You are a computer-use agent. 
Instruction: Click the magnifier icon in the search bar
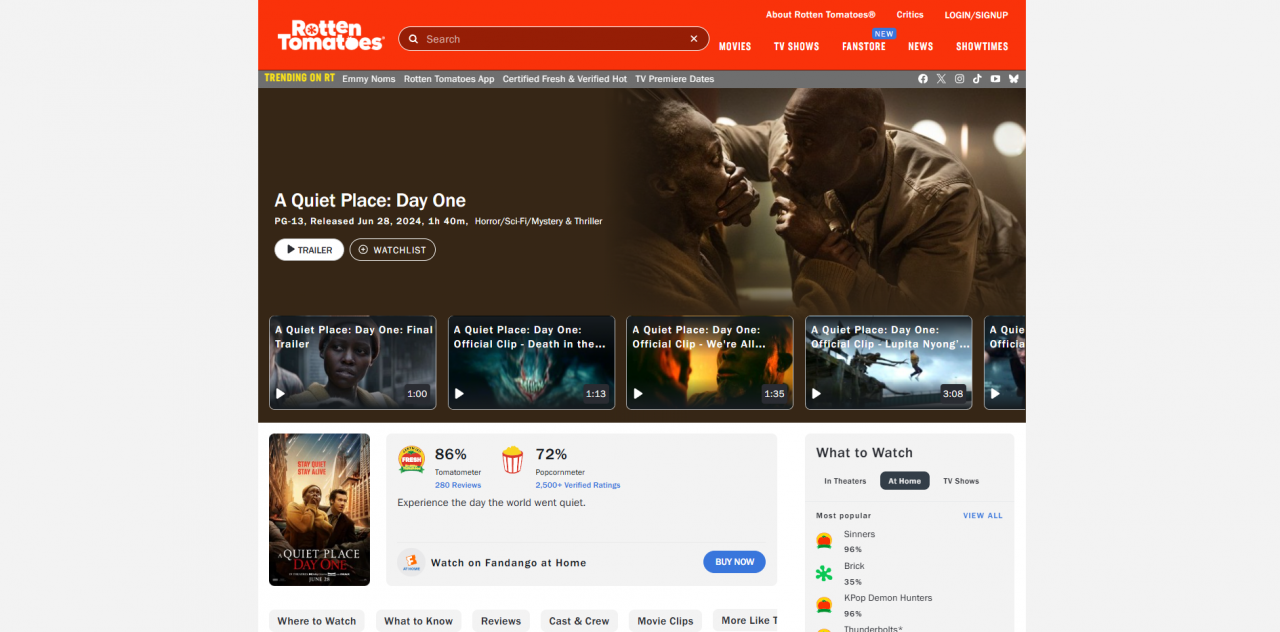(x=413, y=39)
